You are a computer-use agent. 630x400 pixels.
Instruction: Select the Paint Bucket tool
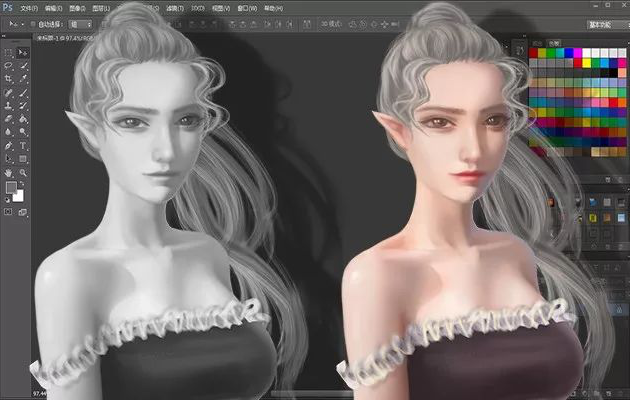point(23,119)
